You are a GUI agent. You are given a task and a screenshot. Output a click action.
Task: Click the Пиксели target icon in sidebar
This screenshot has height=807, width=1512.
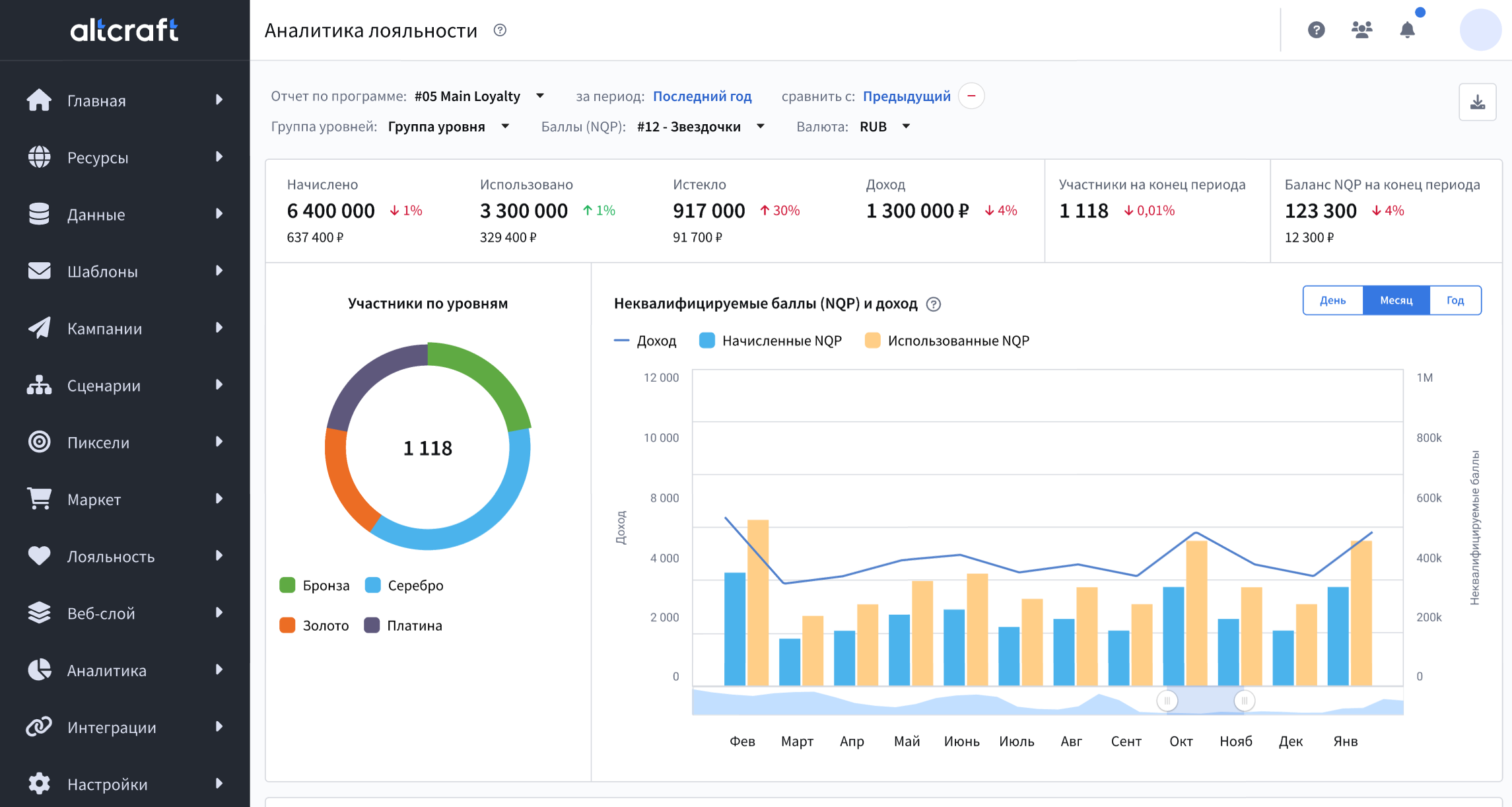point(39,442)
